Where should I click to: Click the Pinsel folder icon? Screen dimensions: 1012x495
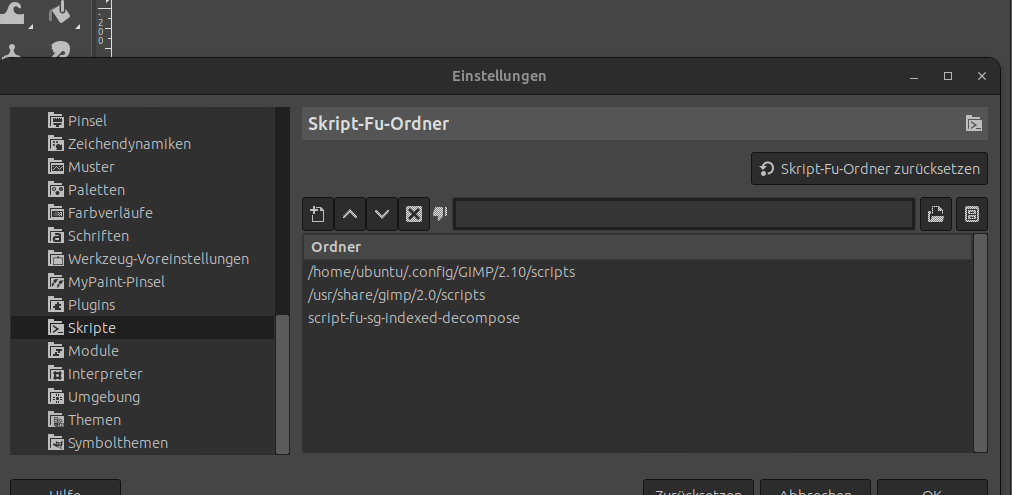[56, 121]
